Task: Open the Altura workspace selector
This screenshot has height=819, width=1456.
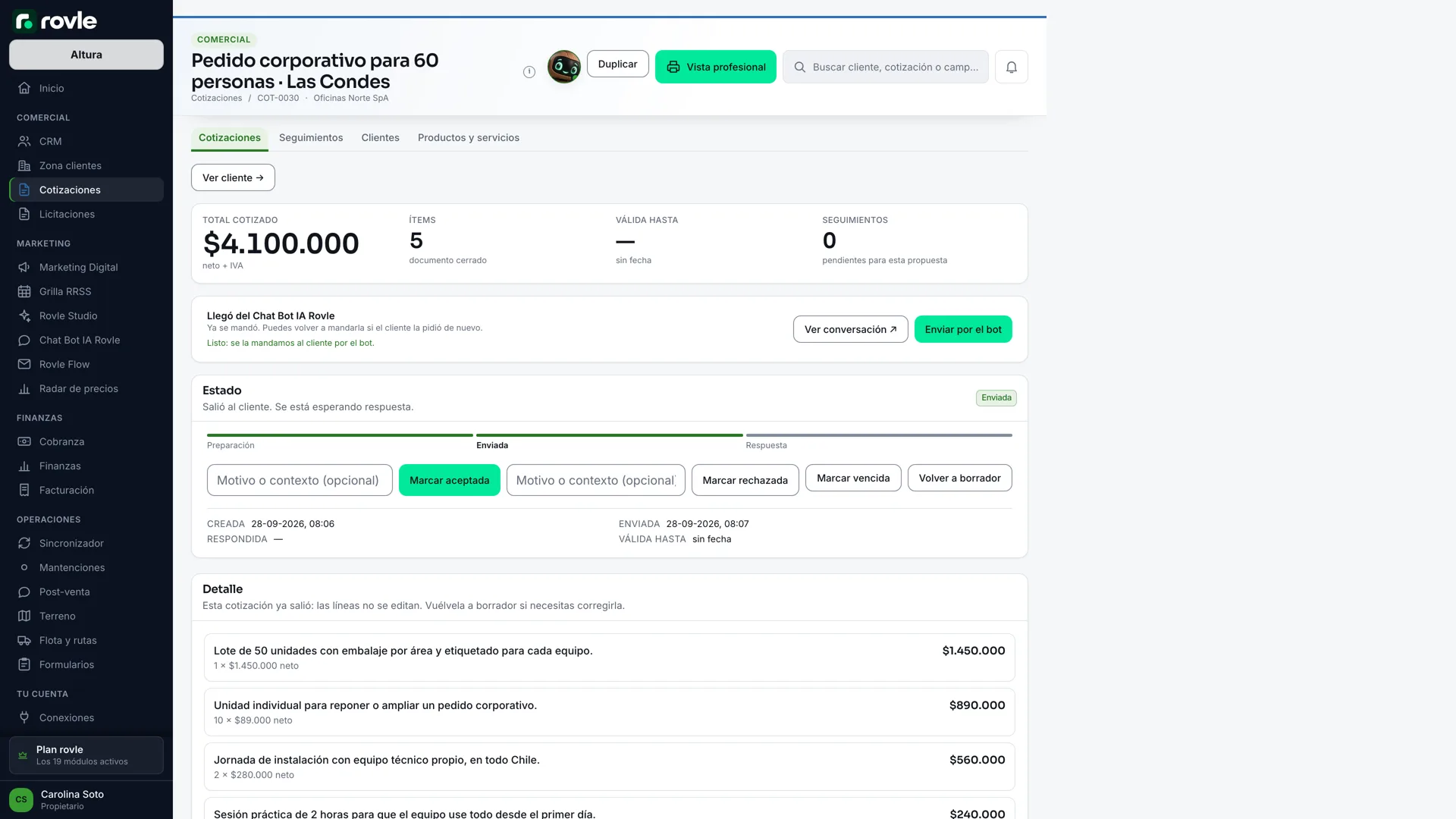Action: coord(86,55)
